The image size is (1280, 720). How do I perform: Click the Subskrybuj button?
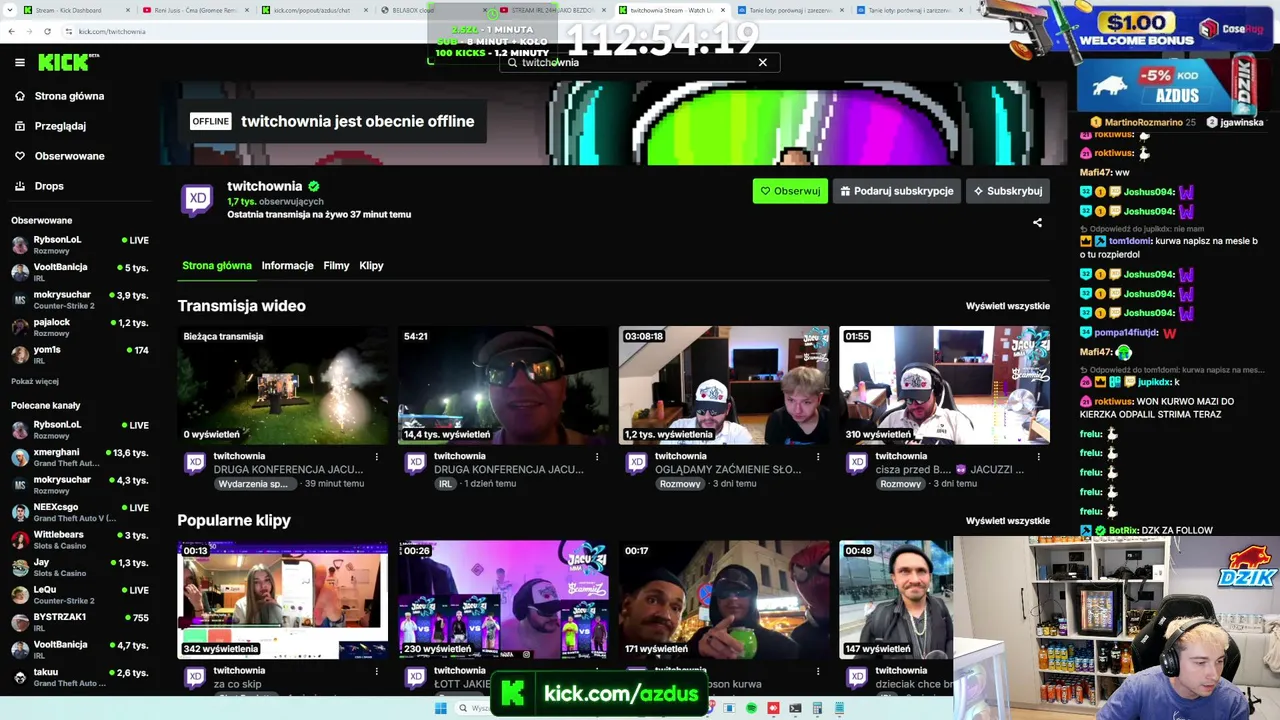(x=1008, y=191)
